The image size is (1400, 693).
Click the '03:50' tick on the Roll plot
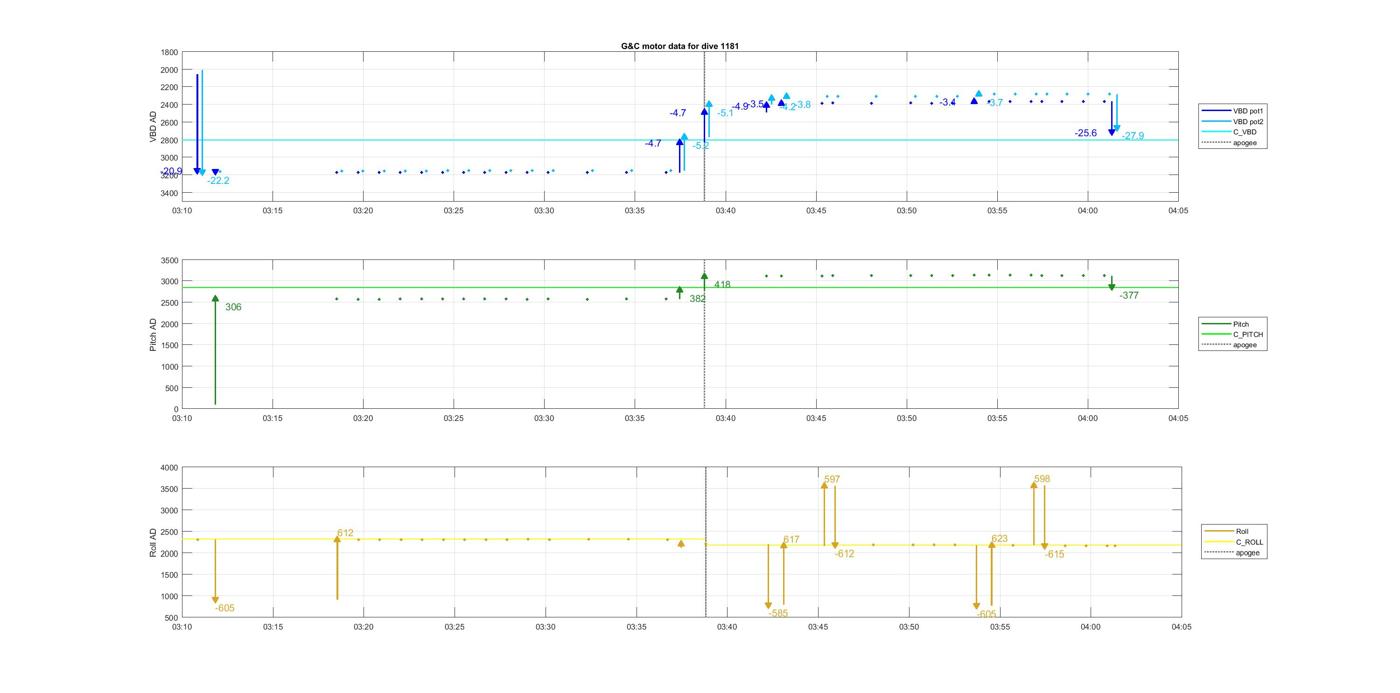pyautogui.click(x=908, y=627)
